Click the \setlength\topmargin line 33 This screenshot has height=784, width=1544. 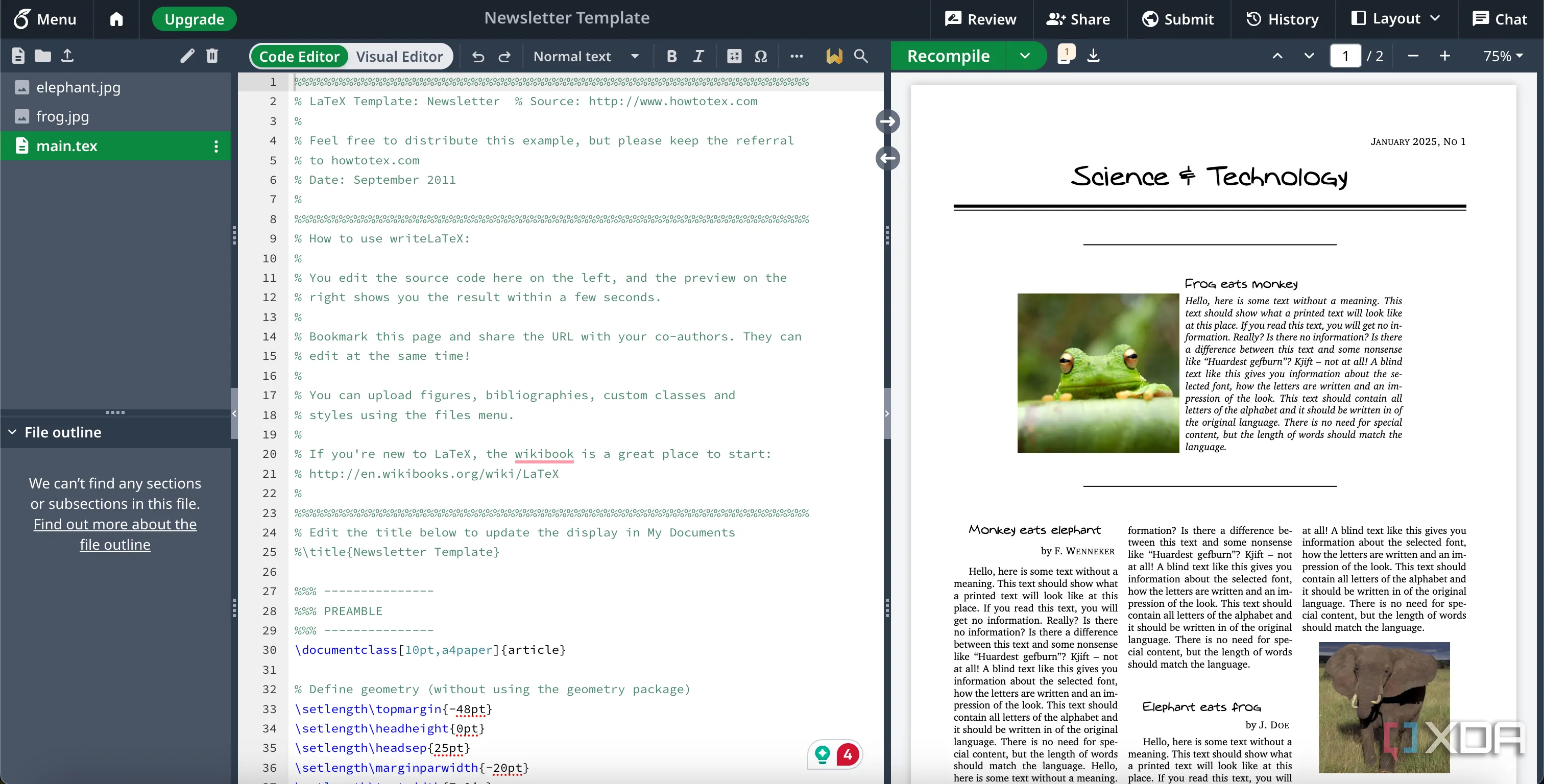click(x=393, y=708)
